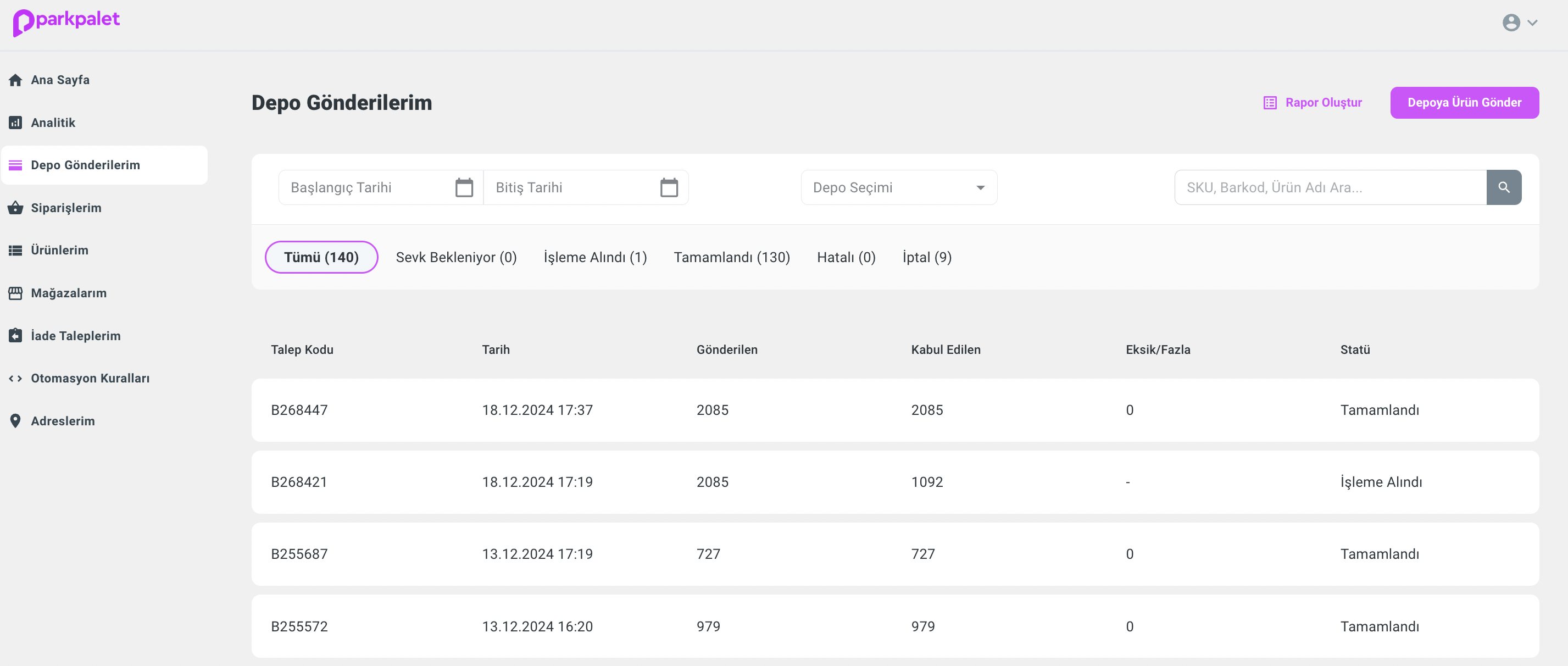Click the Depo Seçimi dropdown arrow
The image size is (1568, 666).
coord(980,187)
